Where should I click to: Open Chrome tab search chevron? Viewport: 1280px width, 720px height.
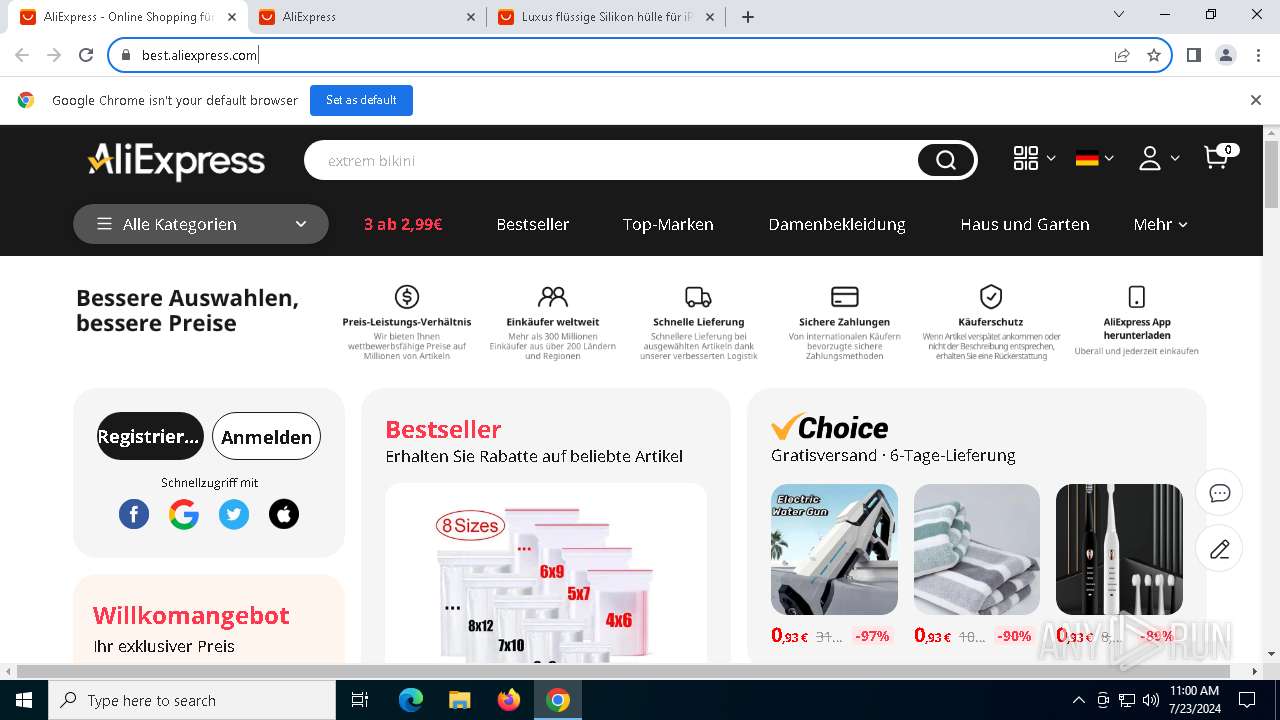tap(1119, 14)
